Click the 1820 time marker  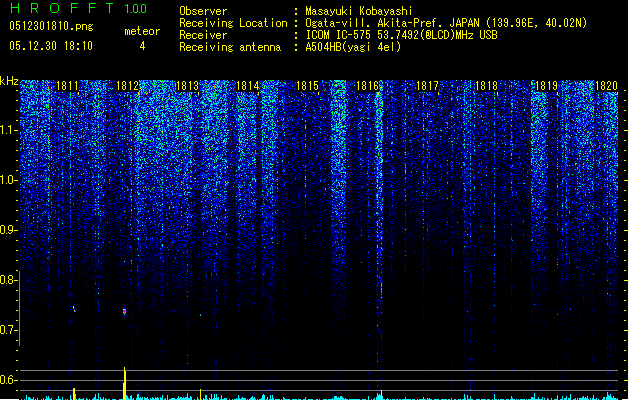click(x=606, y=86)
